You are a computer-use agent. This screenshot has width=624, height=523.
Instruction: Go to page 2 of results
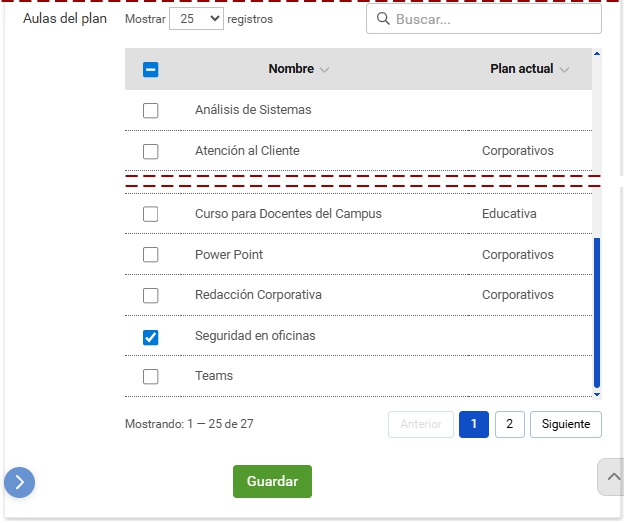click(509, 424)
